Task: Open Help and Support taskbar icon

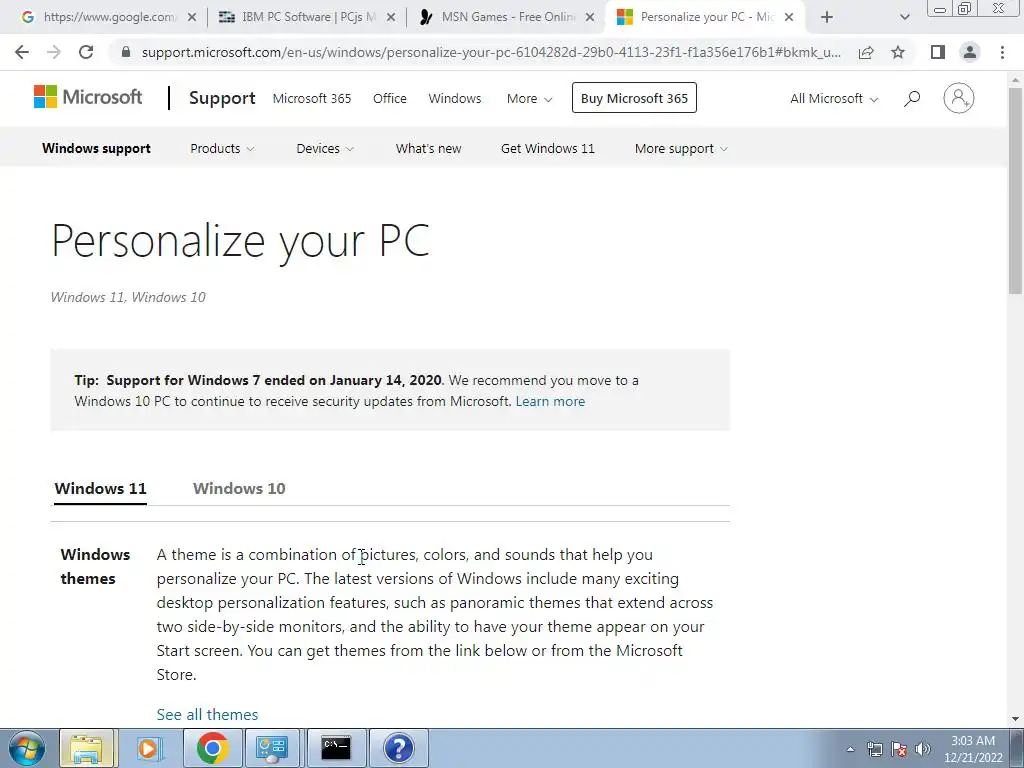Action: (398, 748)
